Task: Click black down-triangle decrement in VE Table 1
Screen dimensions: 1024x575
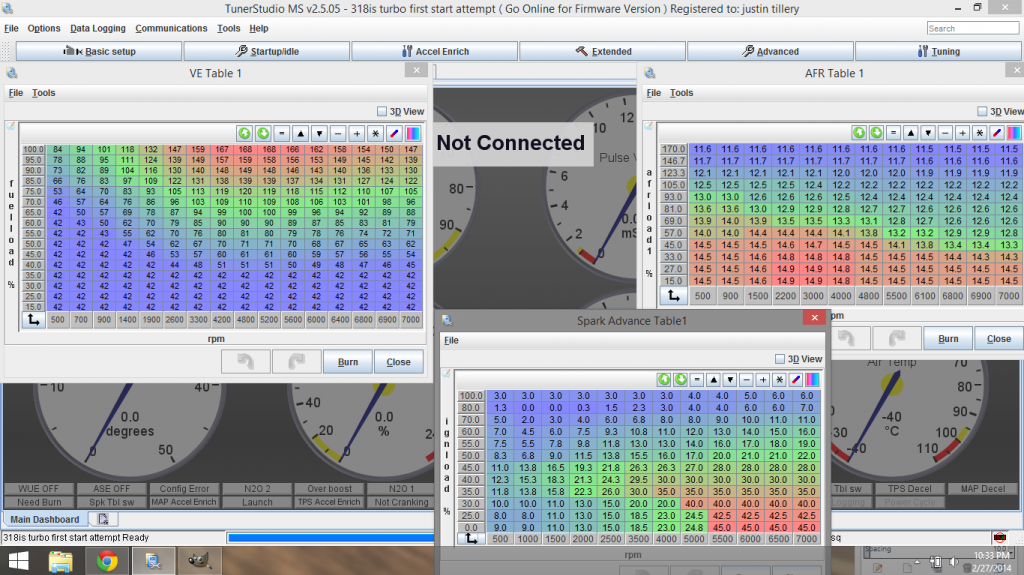Action: pyautogui.click(x=319, y=134)
